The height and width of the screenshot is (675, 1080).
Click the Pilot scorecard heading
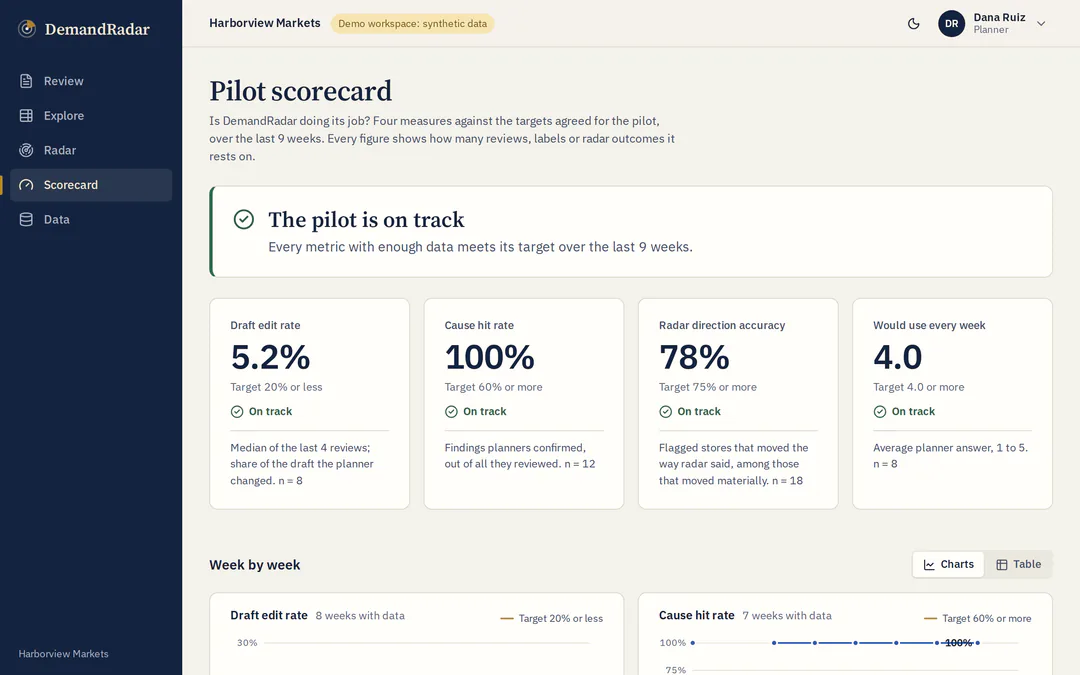click(x=300, y=91)
